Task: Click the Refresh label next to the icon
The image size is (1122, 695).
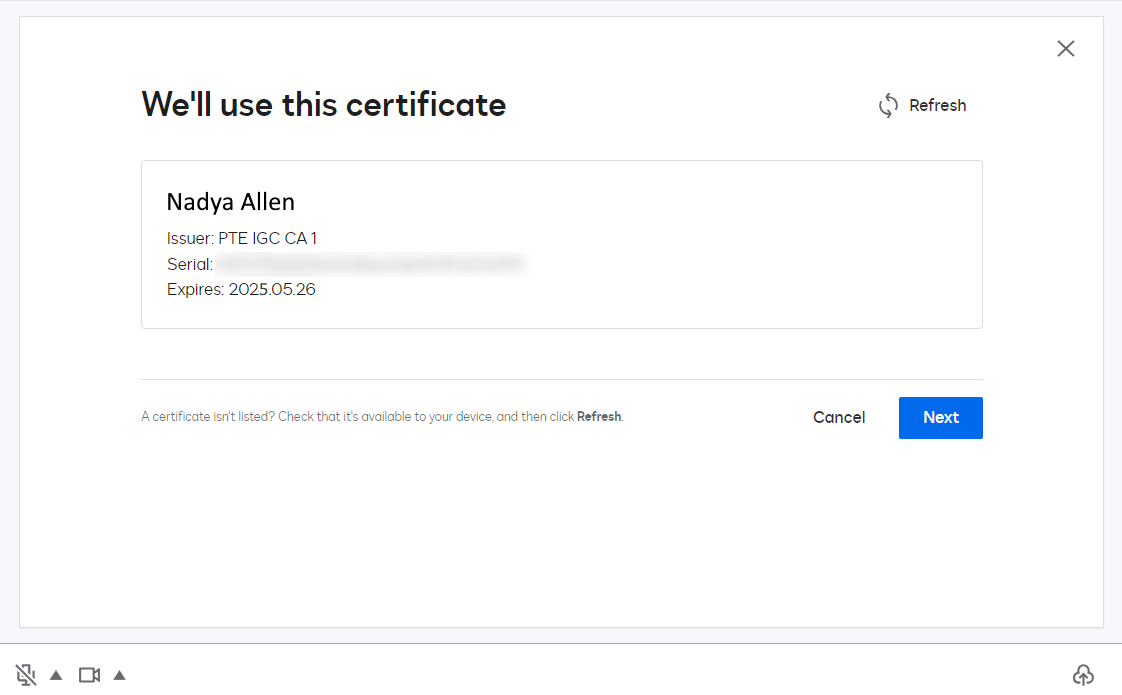Action: [x=938, y=105]
